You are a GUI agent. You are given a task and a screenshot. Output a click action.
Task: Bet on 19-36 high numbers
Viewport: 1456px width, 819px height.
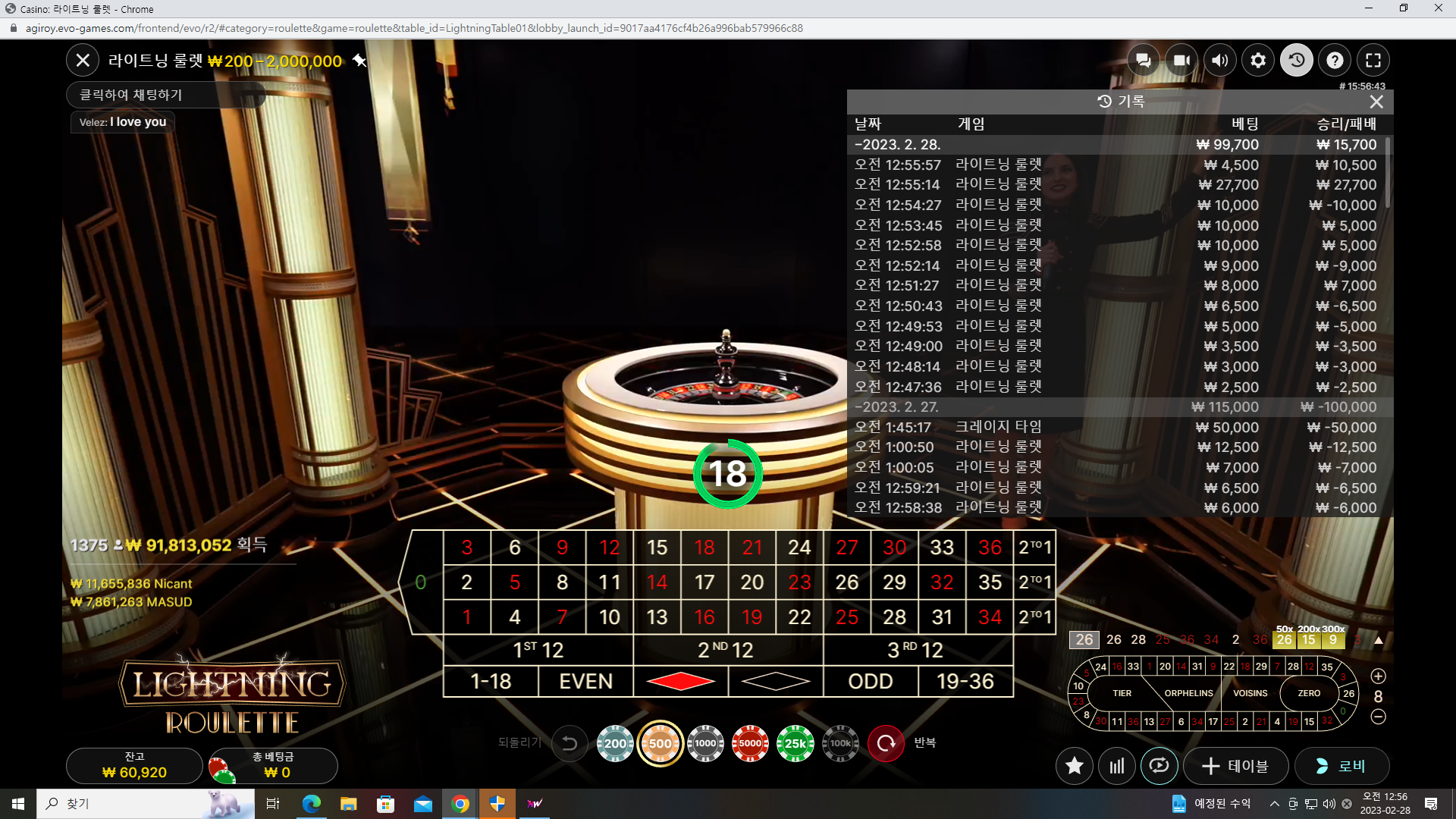click(x=965, y=682)
